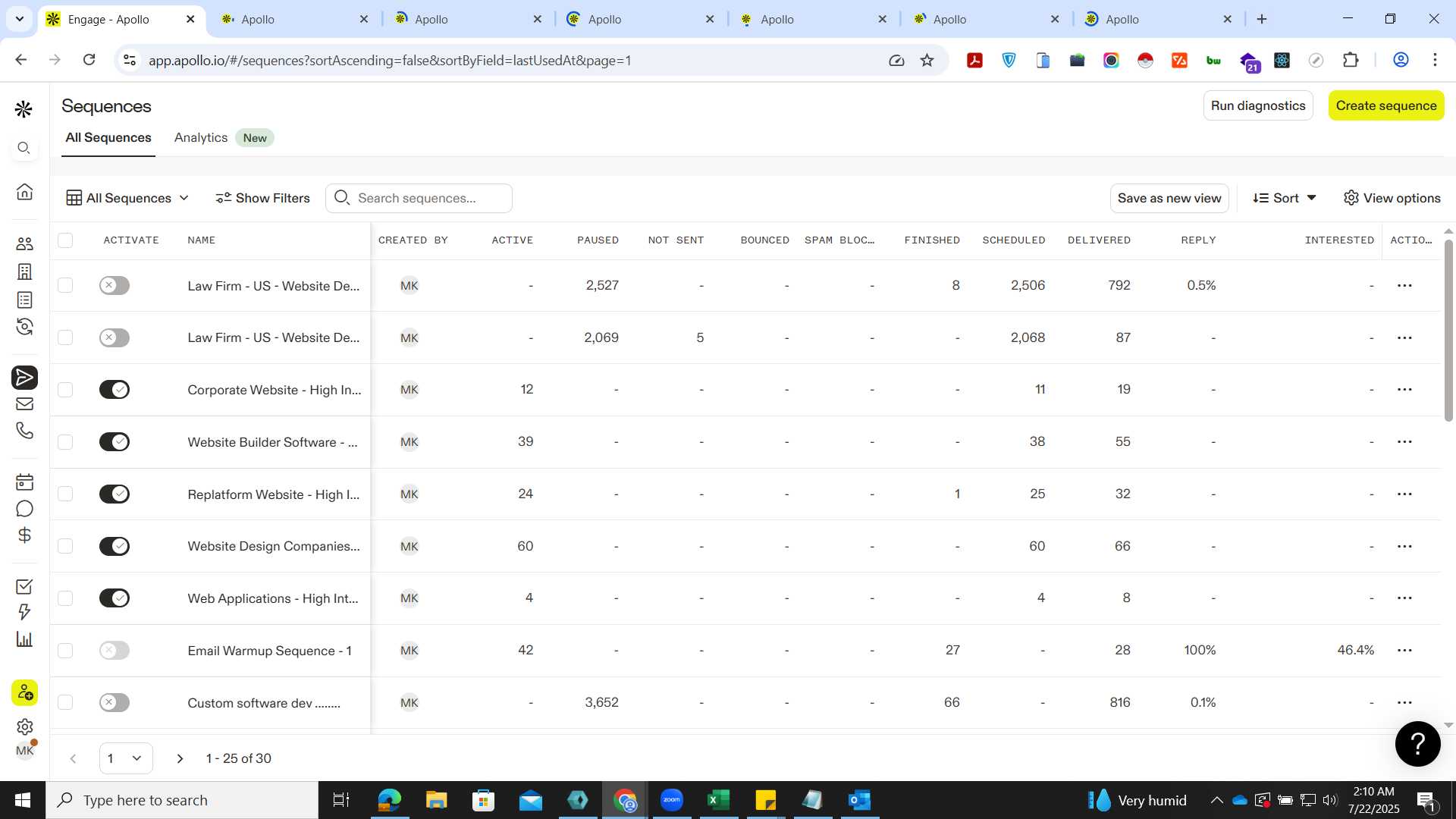
Task: Go to Home in the sidebar
Action: (24, 192)
